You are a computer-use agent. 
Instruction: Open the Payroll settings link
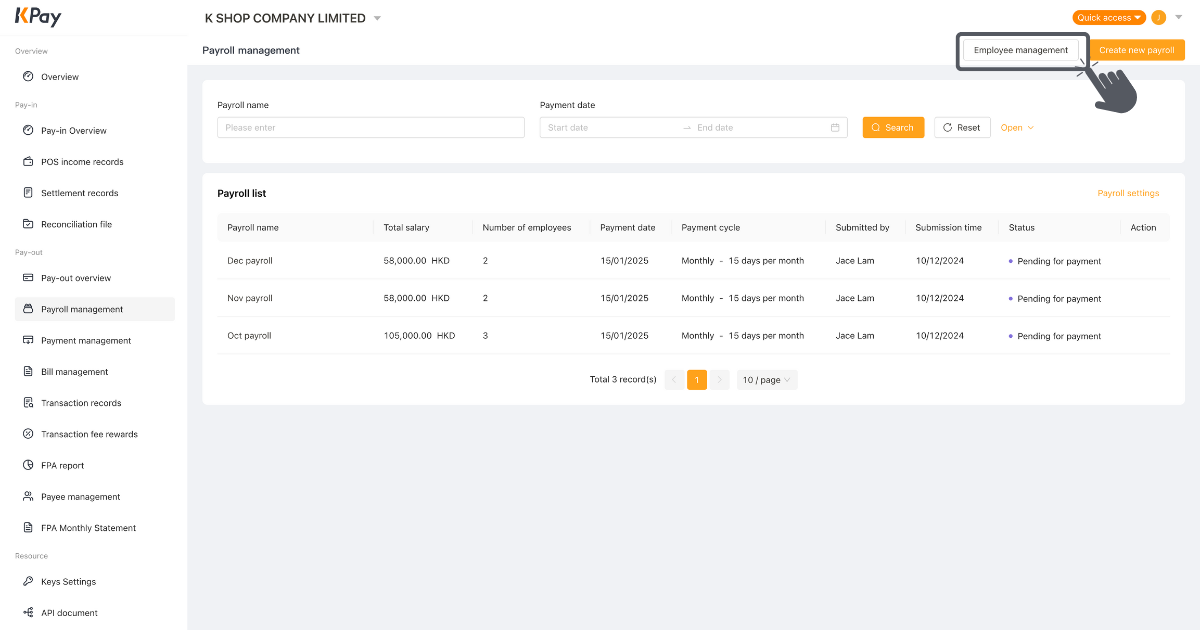(x=1129, y=192)
